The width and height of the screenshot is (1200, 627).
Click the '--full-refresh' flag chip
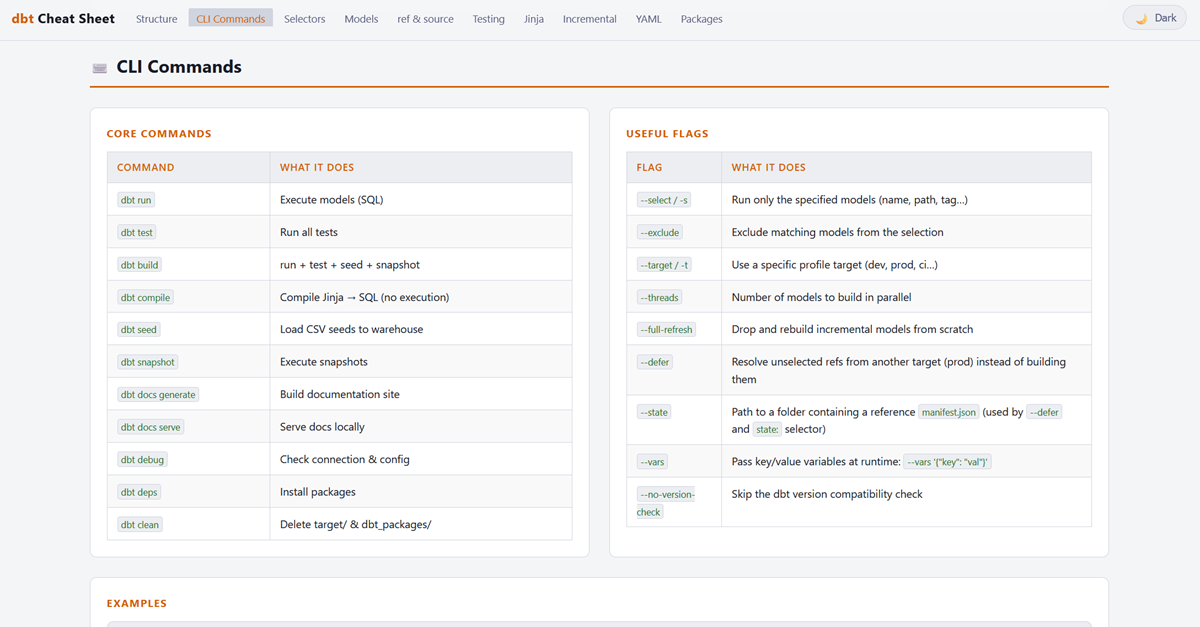pyautogui.click(x=667, y=329)
